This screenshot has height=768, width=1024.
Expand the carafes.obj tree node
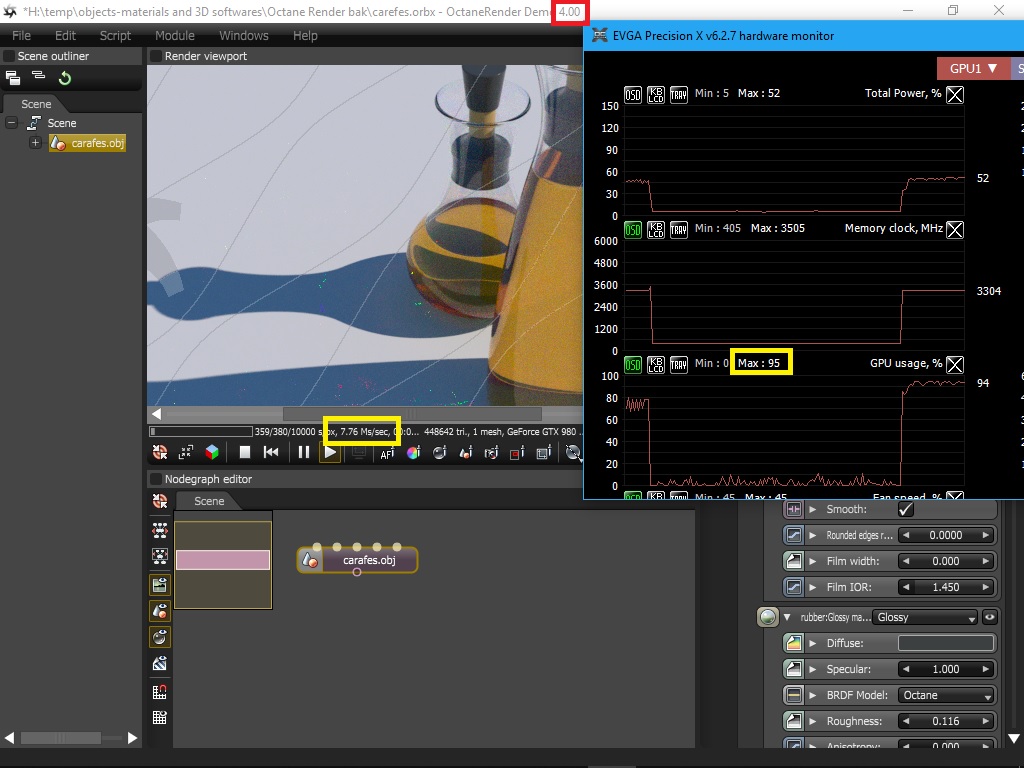tap(35, 143)
